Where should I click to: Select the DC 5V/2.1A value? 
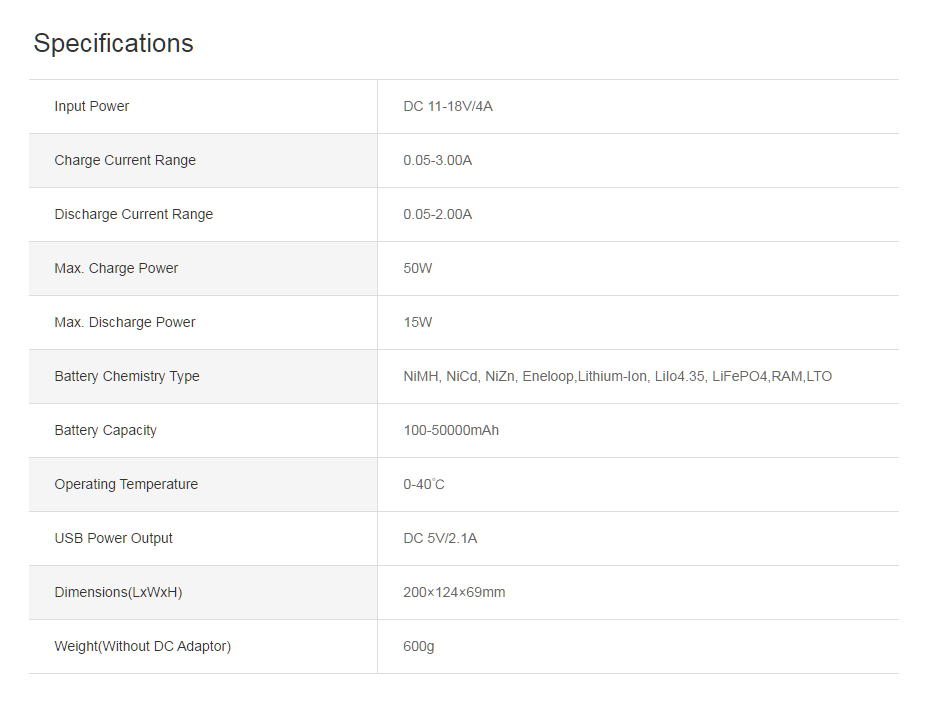click(440, 539)
